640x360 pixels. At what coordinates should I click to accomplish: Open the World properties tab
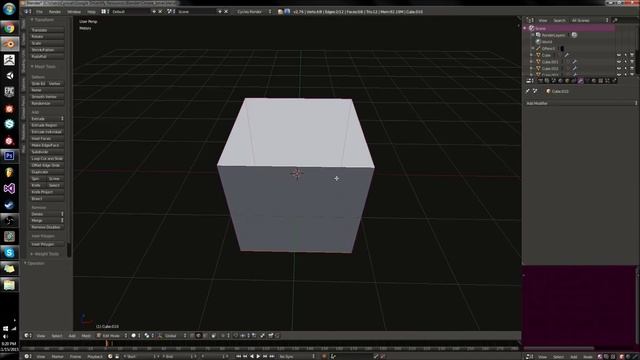560,81
